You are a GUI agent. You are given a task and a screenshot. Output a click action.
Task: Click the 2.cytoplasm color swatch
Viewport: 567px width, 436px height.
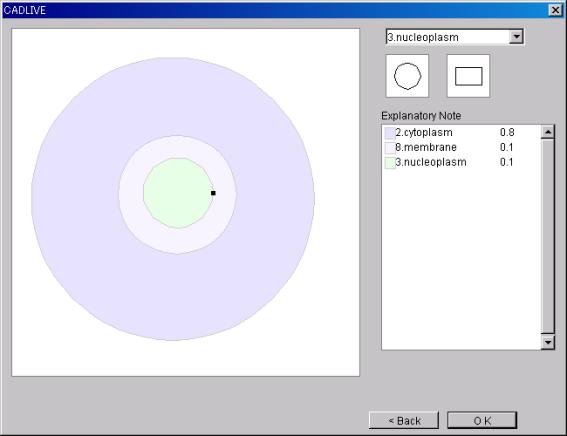[390, 133]
